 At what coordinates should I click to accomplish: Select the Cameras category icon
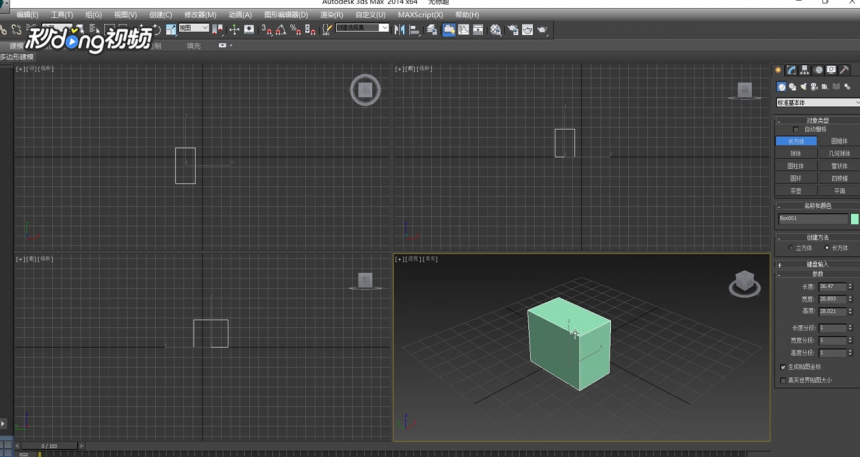[x=814, y=87]
